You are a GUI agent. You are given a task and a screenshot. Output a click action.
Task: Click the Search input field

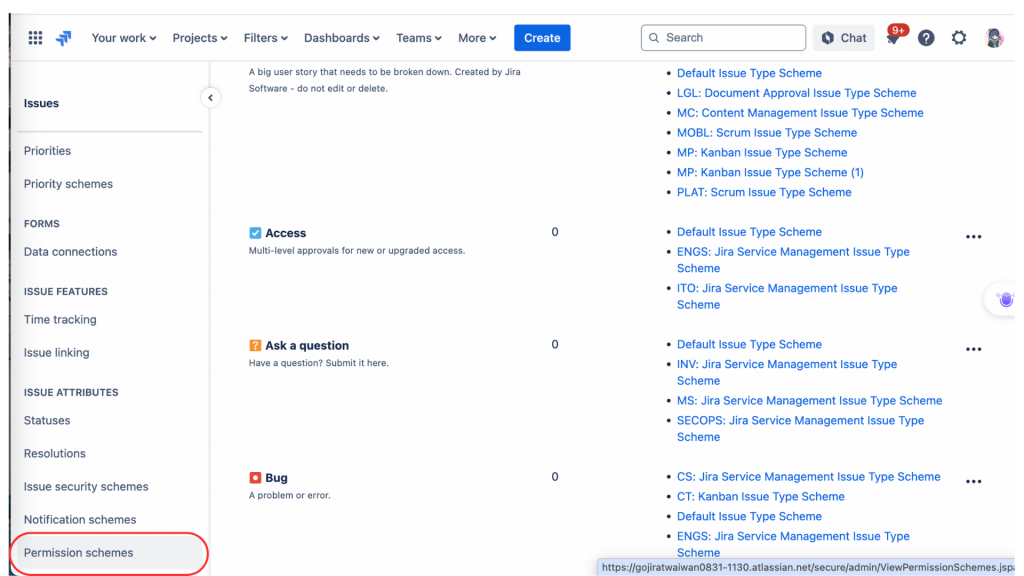click(723, 38)
